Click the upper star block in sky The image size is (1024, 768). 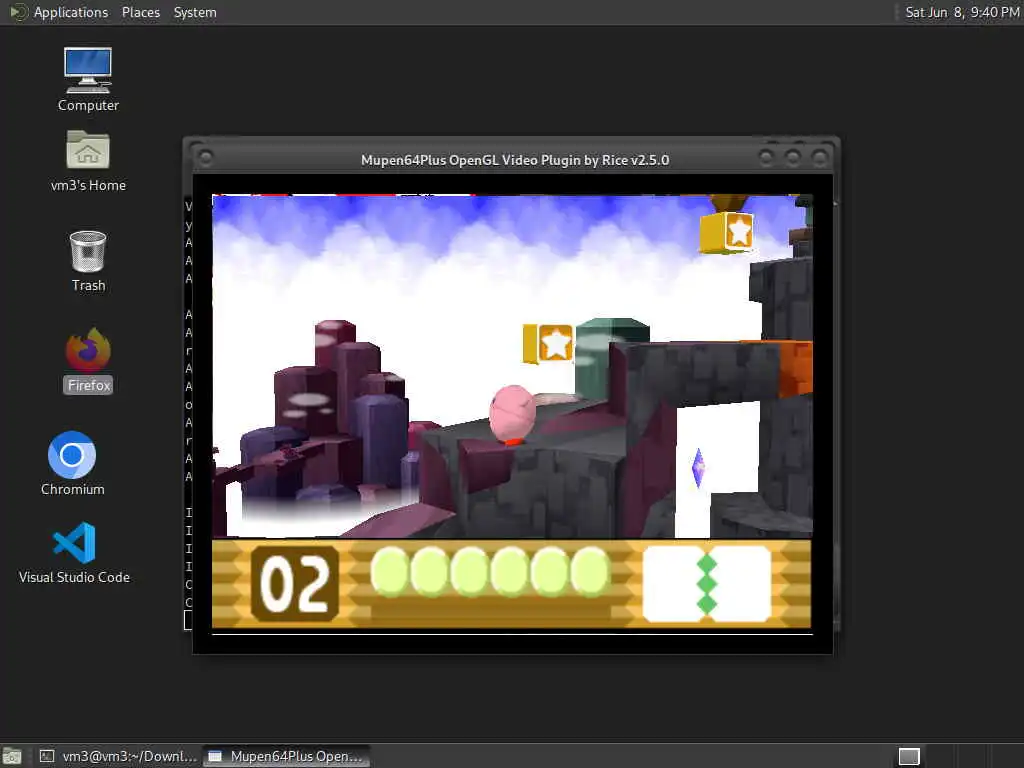tap(726, 232)
